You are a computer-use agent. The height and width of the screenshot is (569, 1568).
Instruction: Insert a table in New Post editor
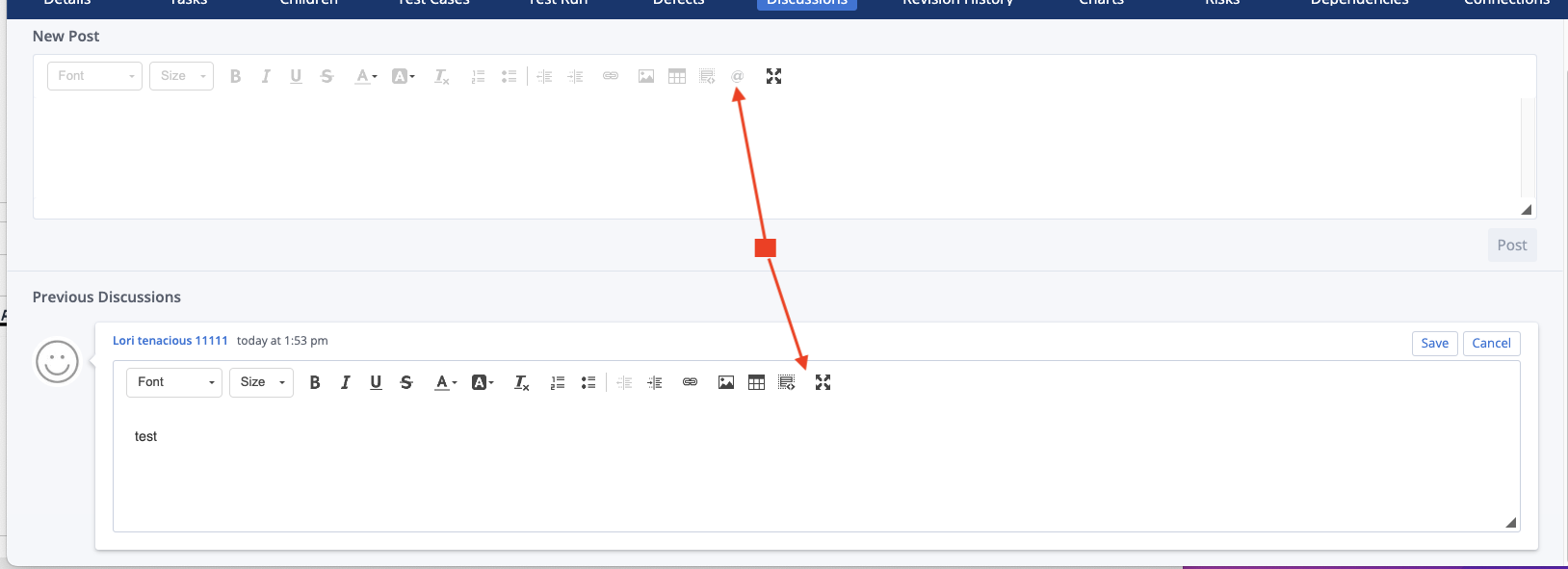(x=677, y=76)
